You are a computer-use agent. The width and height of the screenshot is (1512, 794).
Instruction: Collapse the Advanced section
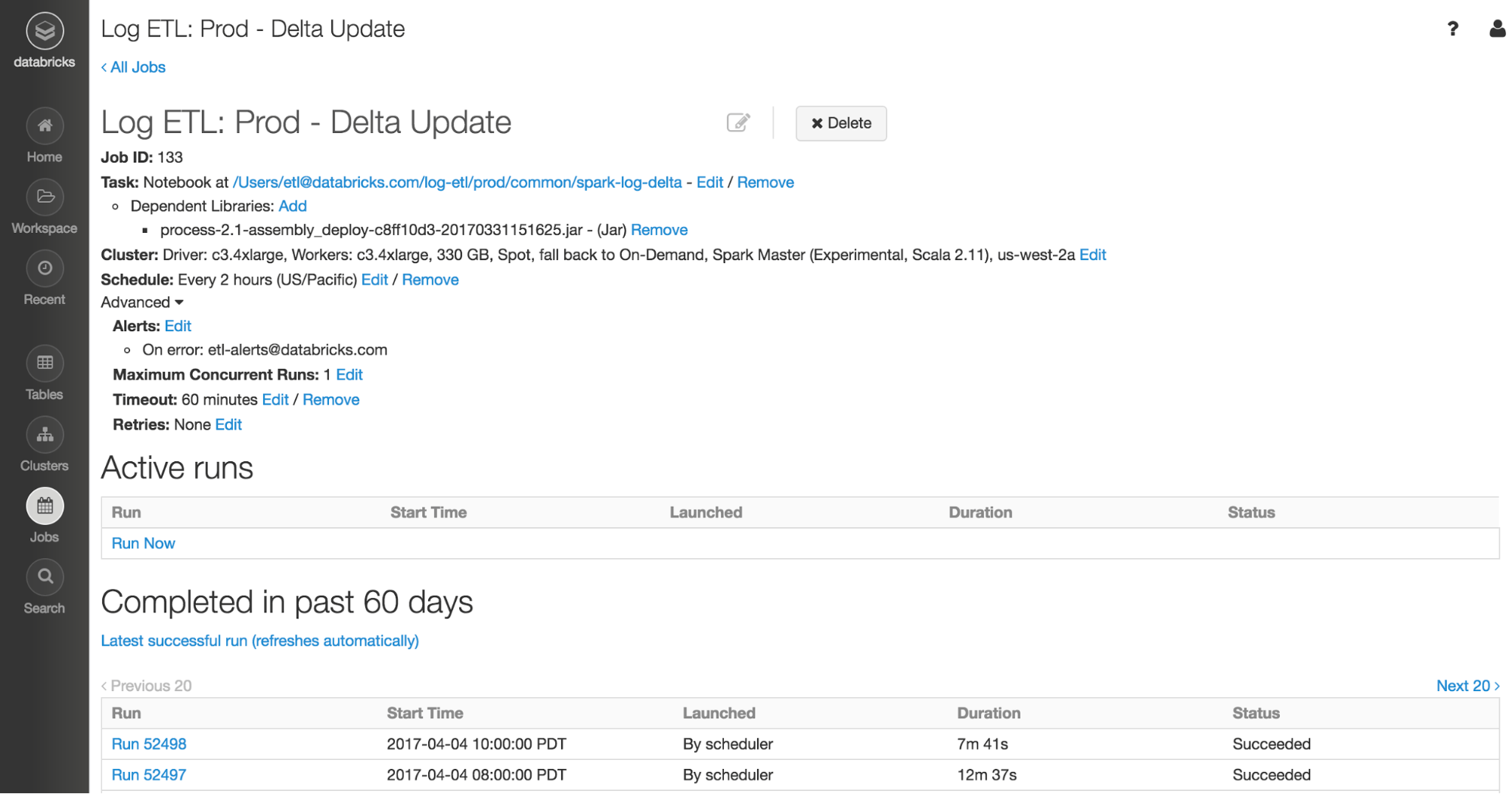pos(142,302)
